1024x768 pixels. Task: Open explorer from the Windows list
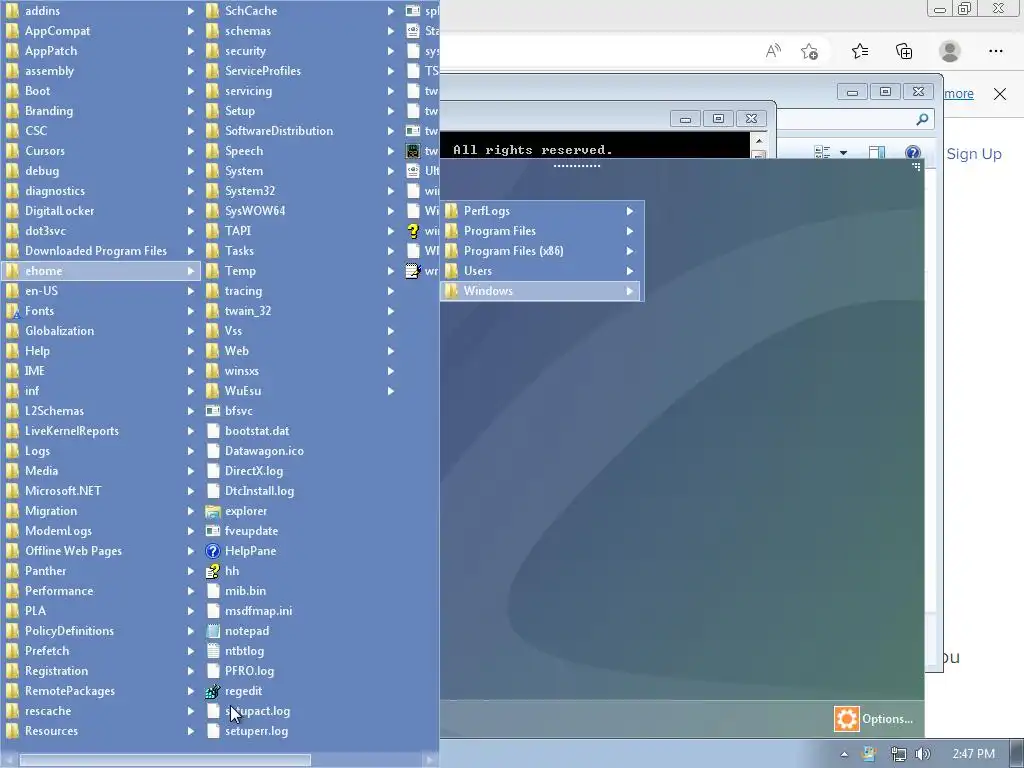coord(246,511)
